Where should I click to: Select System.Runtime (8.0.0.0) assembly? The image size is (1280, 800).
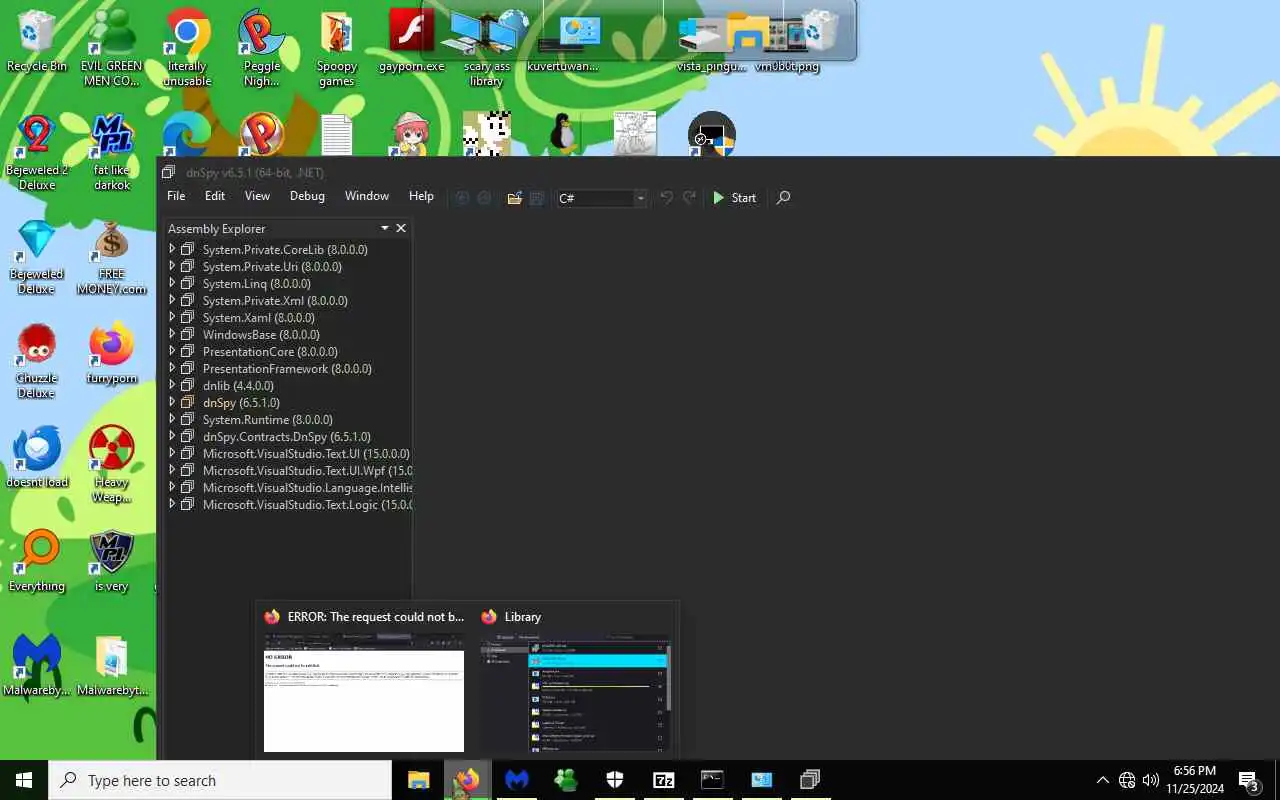(267, 419)
